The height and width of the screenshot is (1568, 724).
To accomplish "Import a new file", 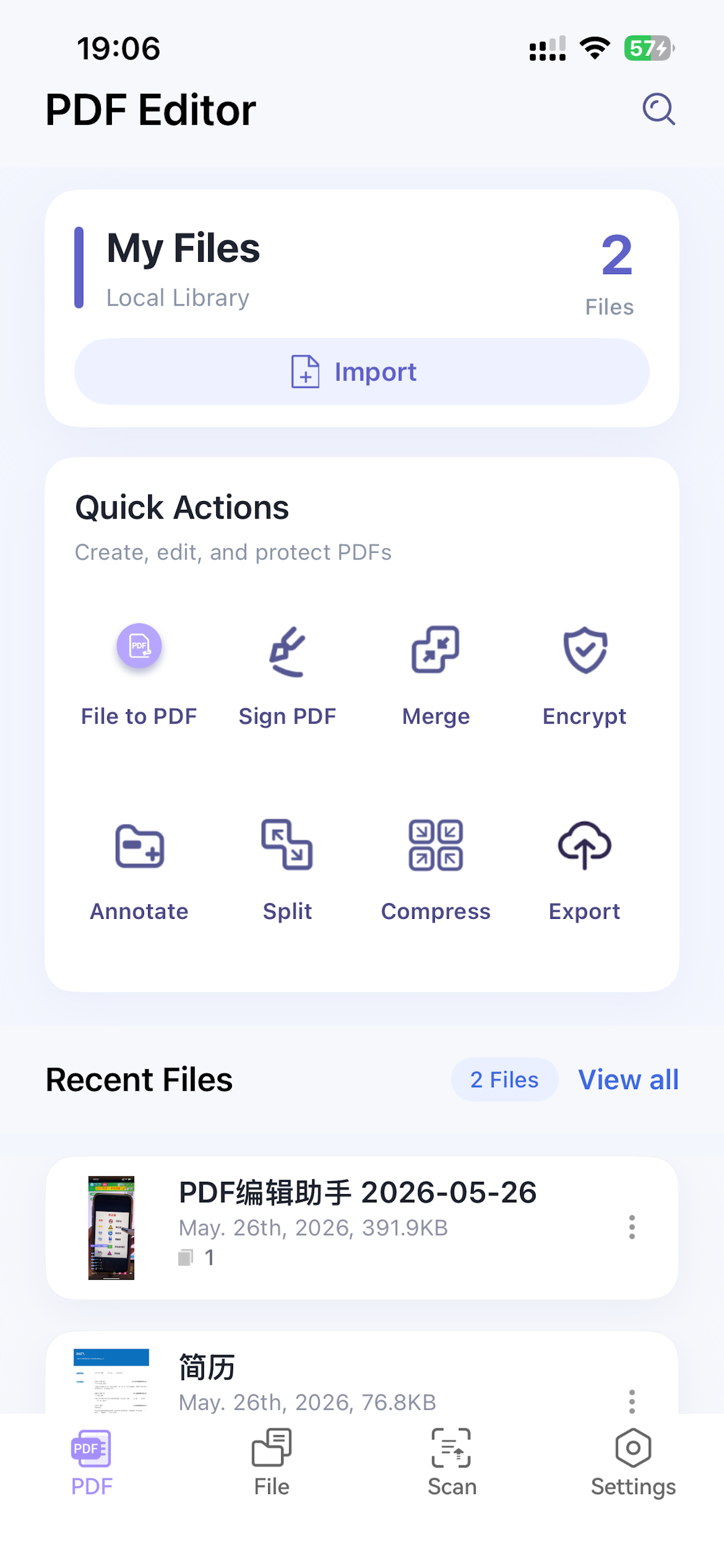I will click(362, 372).
